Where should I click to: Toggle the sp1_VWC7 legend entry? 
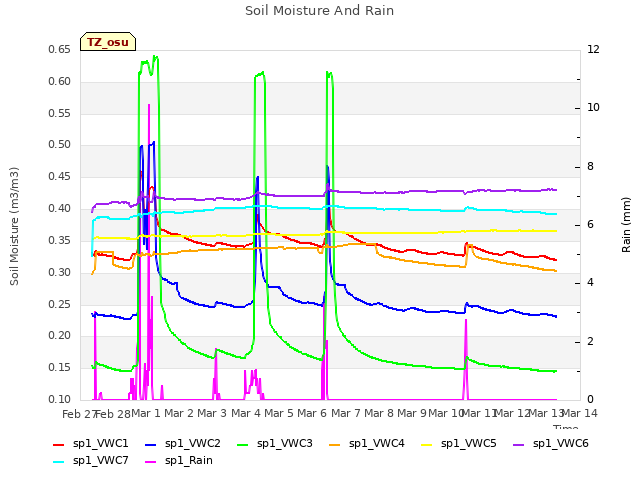point(91,461)
